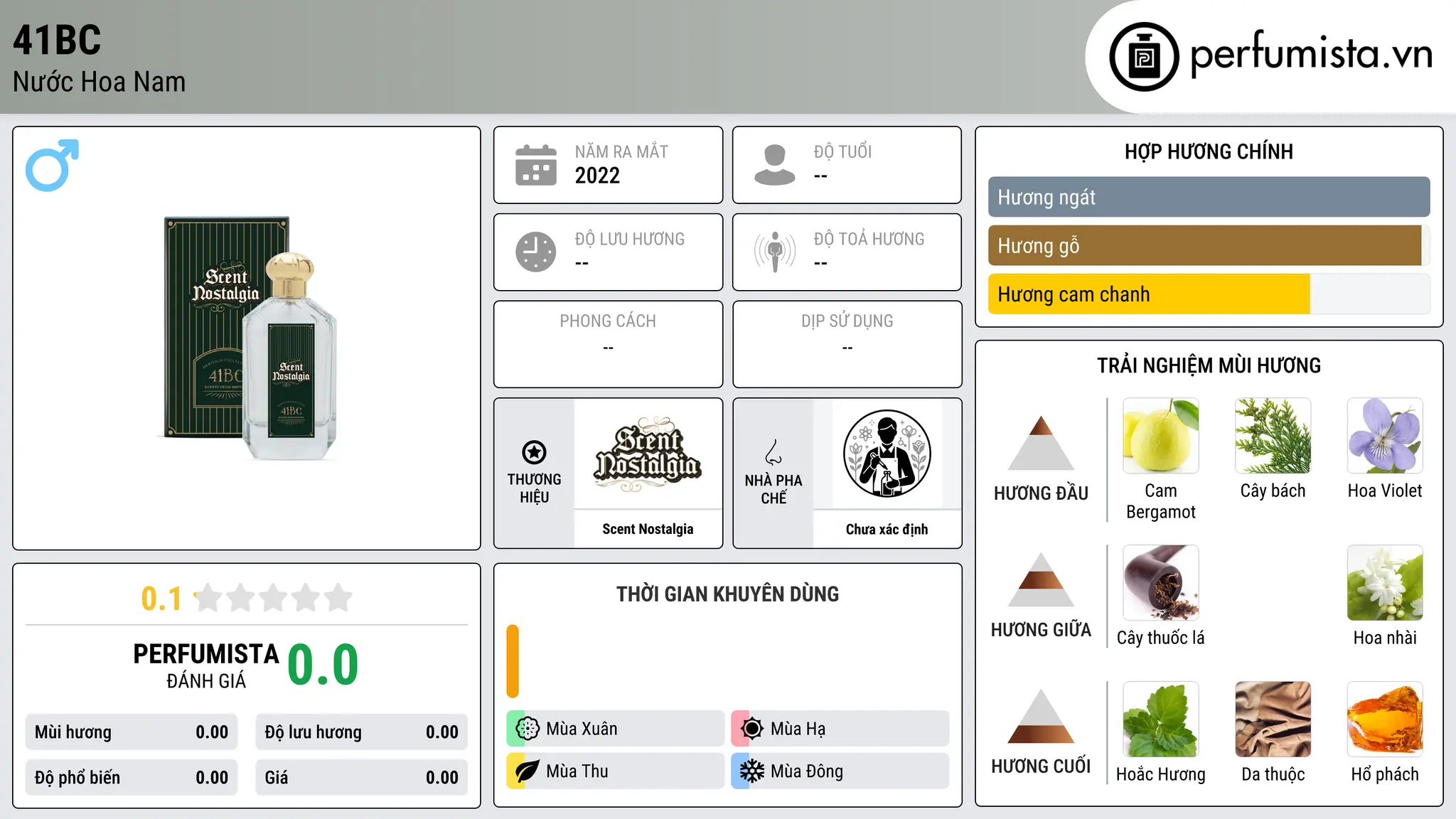Open the Cây bách note image

point(1273,436)
